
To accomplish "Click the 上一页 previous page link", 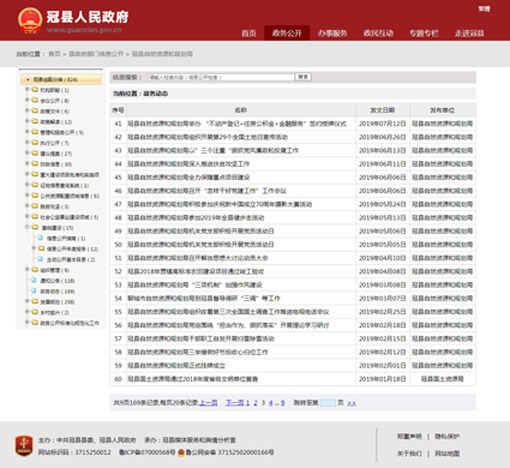I will click(208, 403).
